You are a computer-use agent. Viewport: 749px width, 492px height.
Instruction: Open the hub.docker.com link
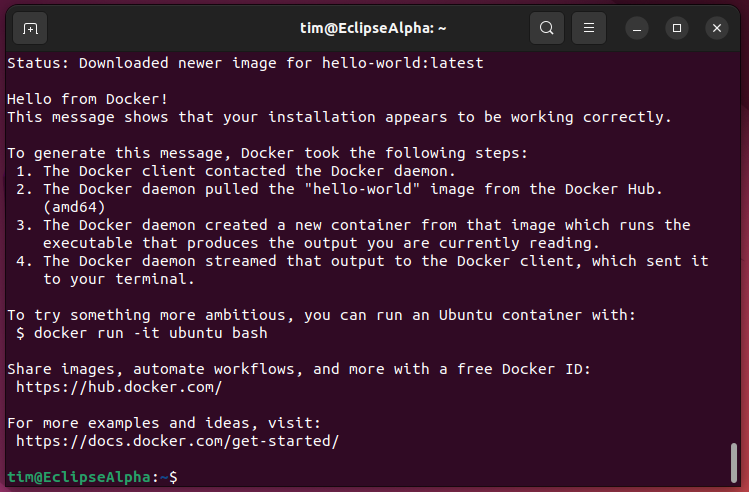click(119, 387)
